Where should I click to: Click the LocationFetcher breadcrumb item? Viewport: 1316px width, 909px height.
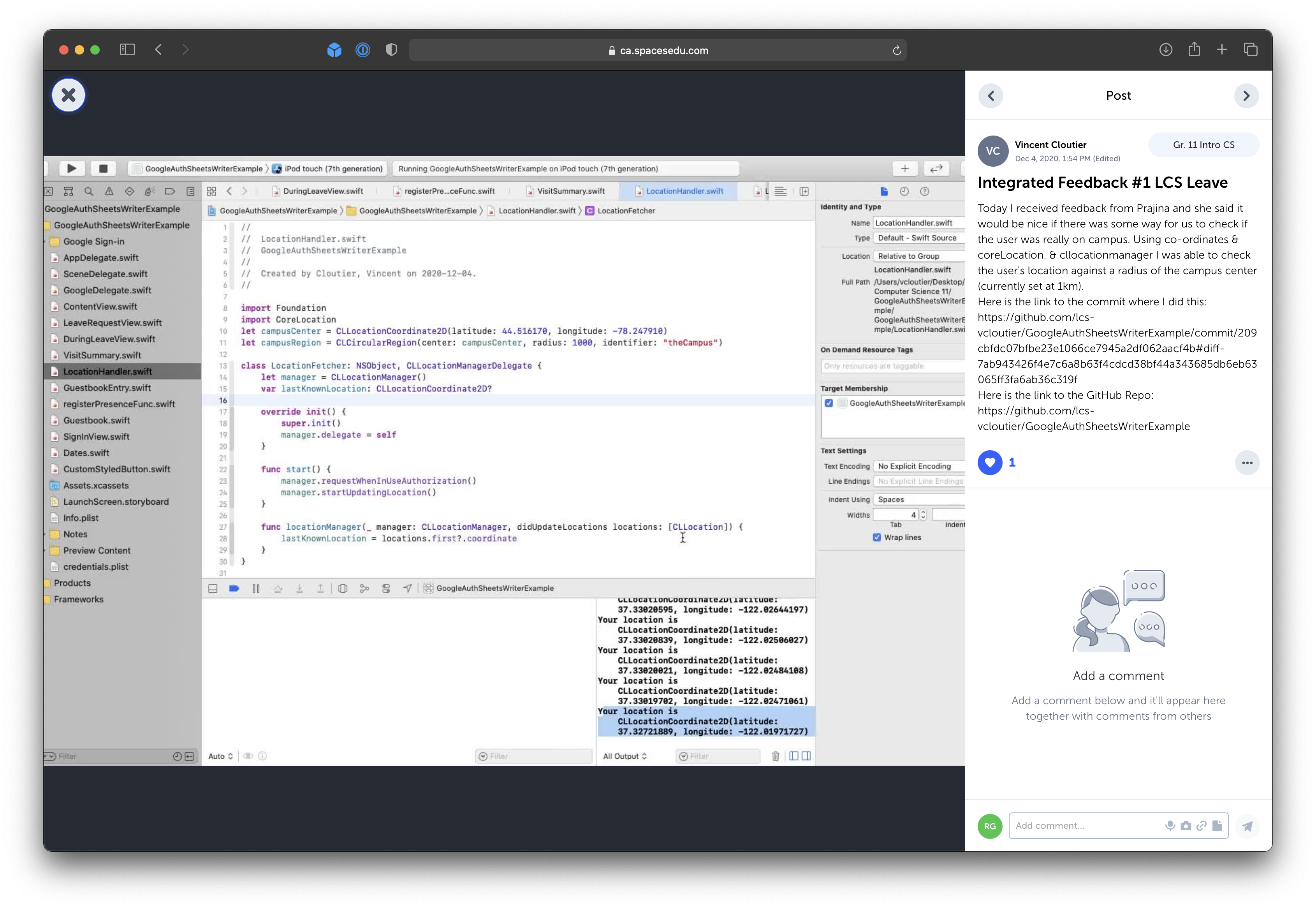(x=620, y=211)
